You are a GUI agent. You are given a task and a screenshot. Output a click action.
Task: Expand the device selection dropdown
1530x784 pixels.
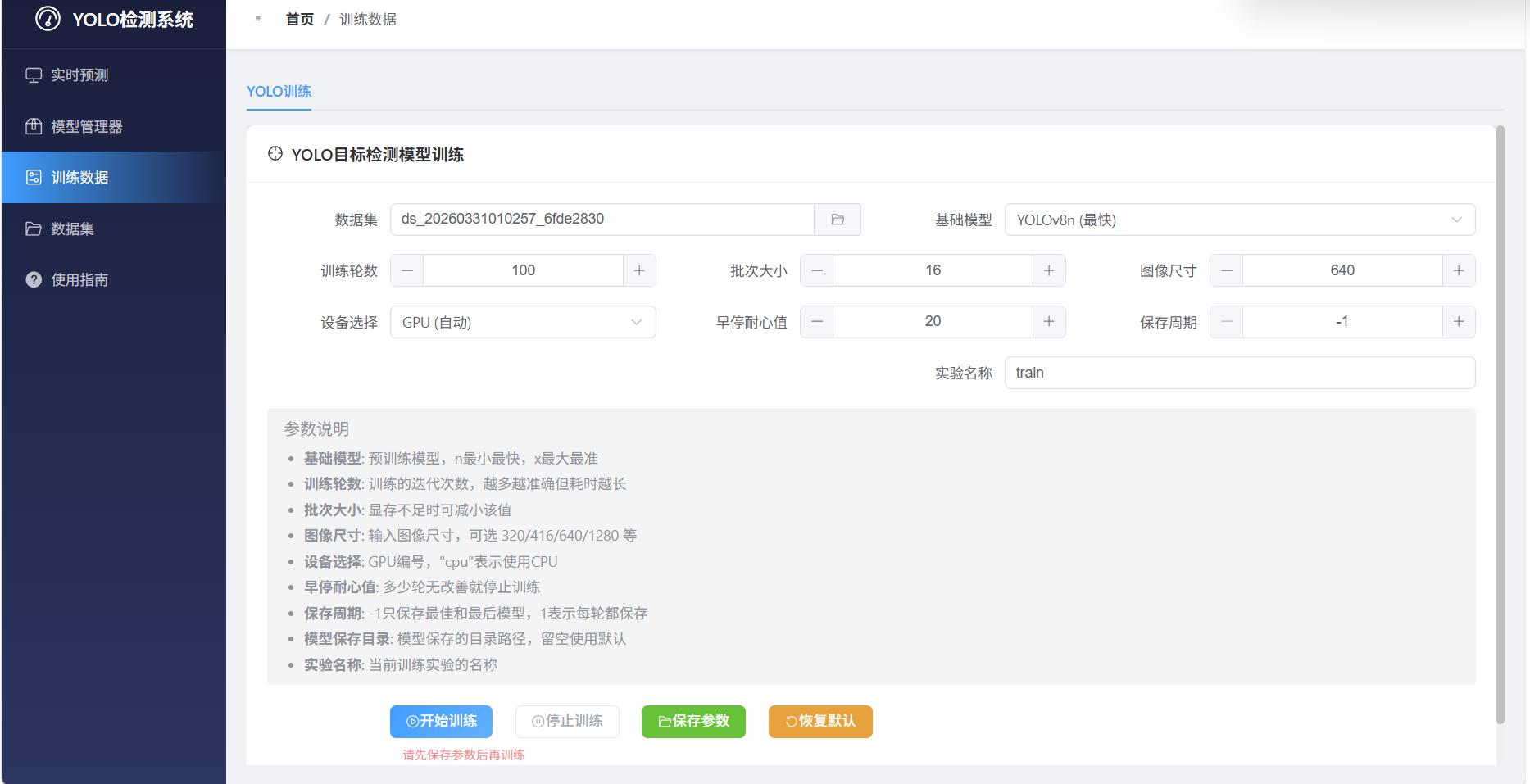coord(523,322)
